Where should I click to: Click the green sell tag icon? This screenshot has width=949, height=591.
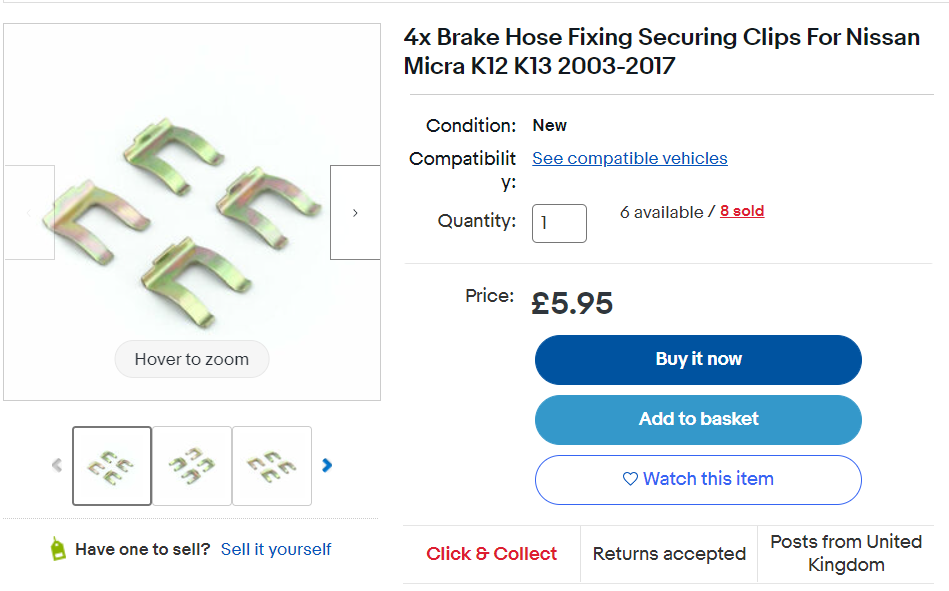point(58,549)
